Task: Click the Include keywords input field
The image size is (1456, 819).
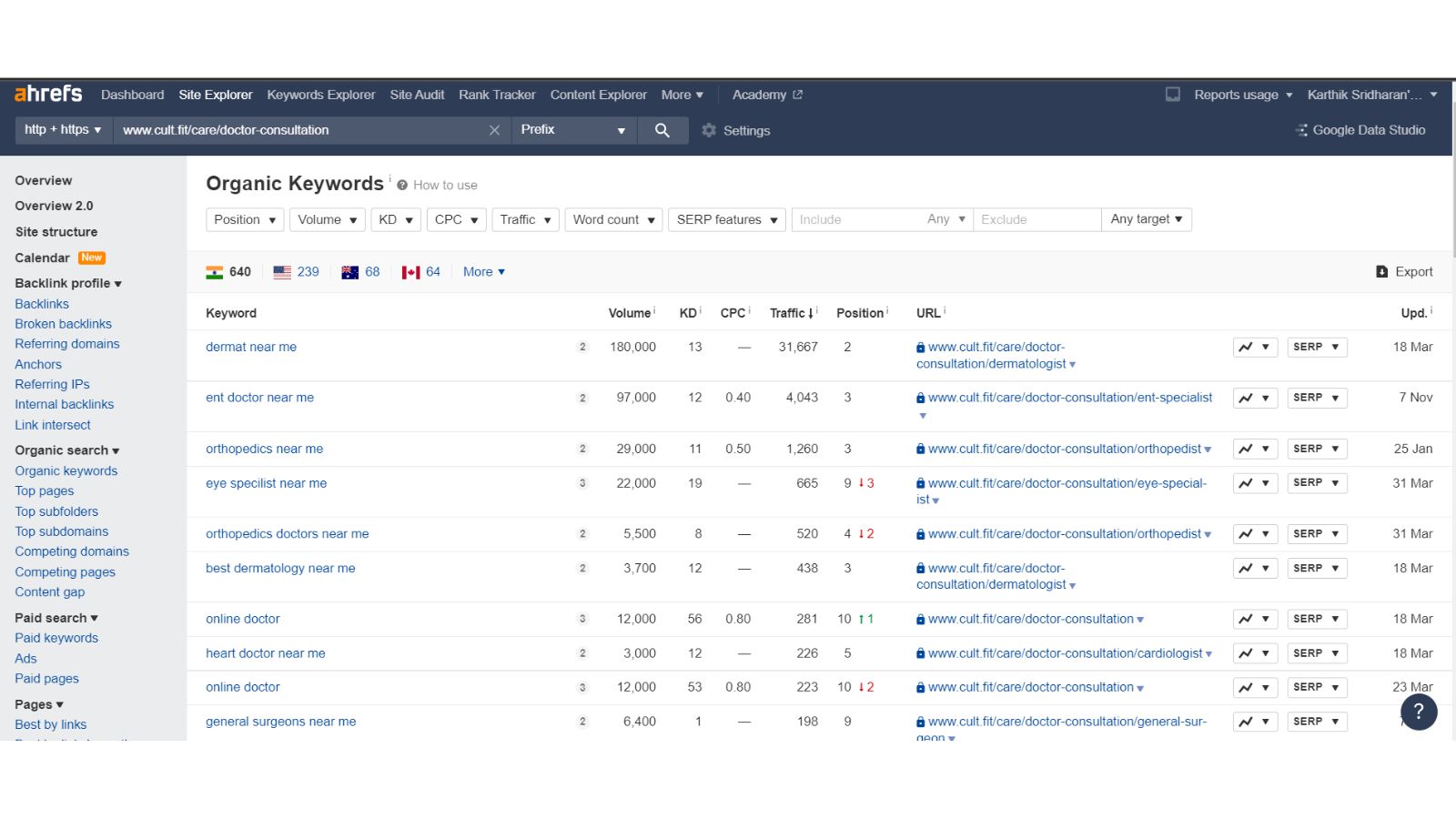Action: (855, 219)
